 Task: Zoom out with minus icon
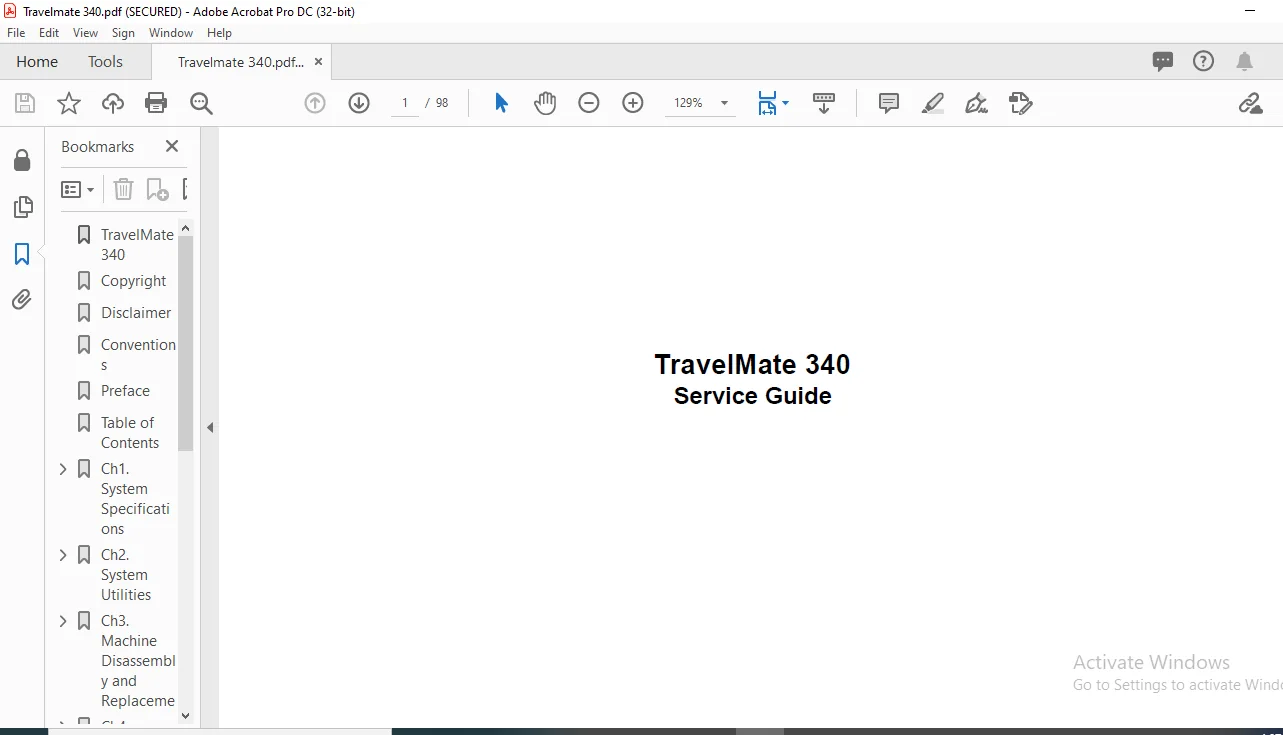point(589,103)
